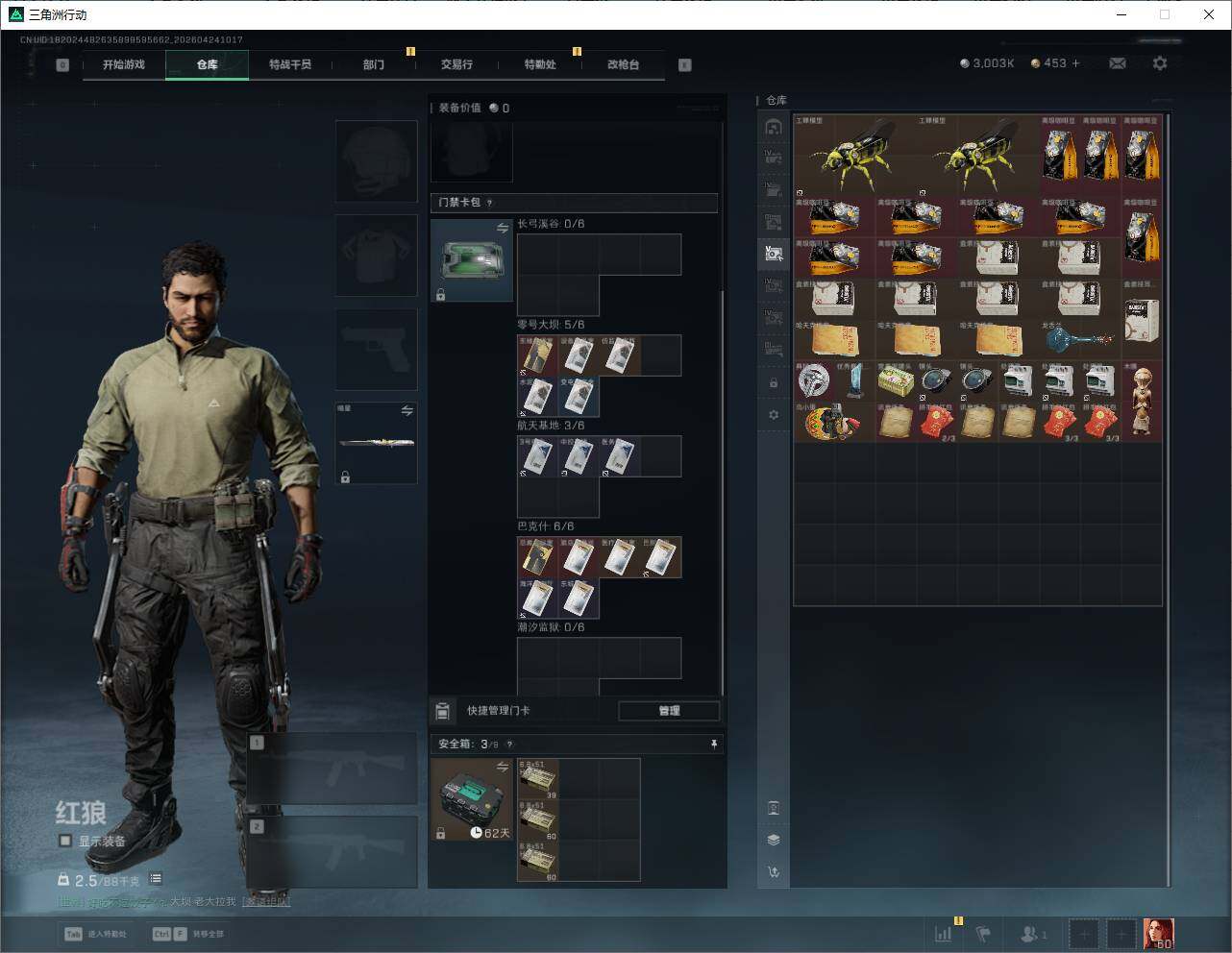
Task: Click the 零号大坝: 5/6 keycard label
Action: coord(551,325)
